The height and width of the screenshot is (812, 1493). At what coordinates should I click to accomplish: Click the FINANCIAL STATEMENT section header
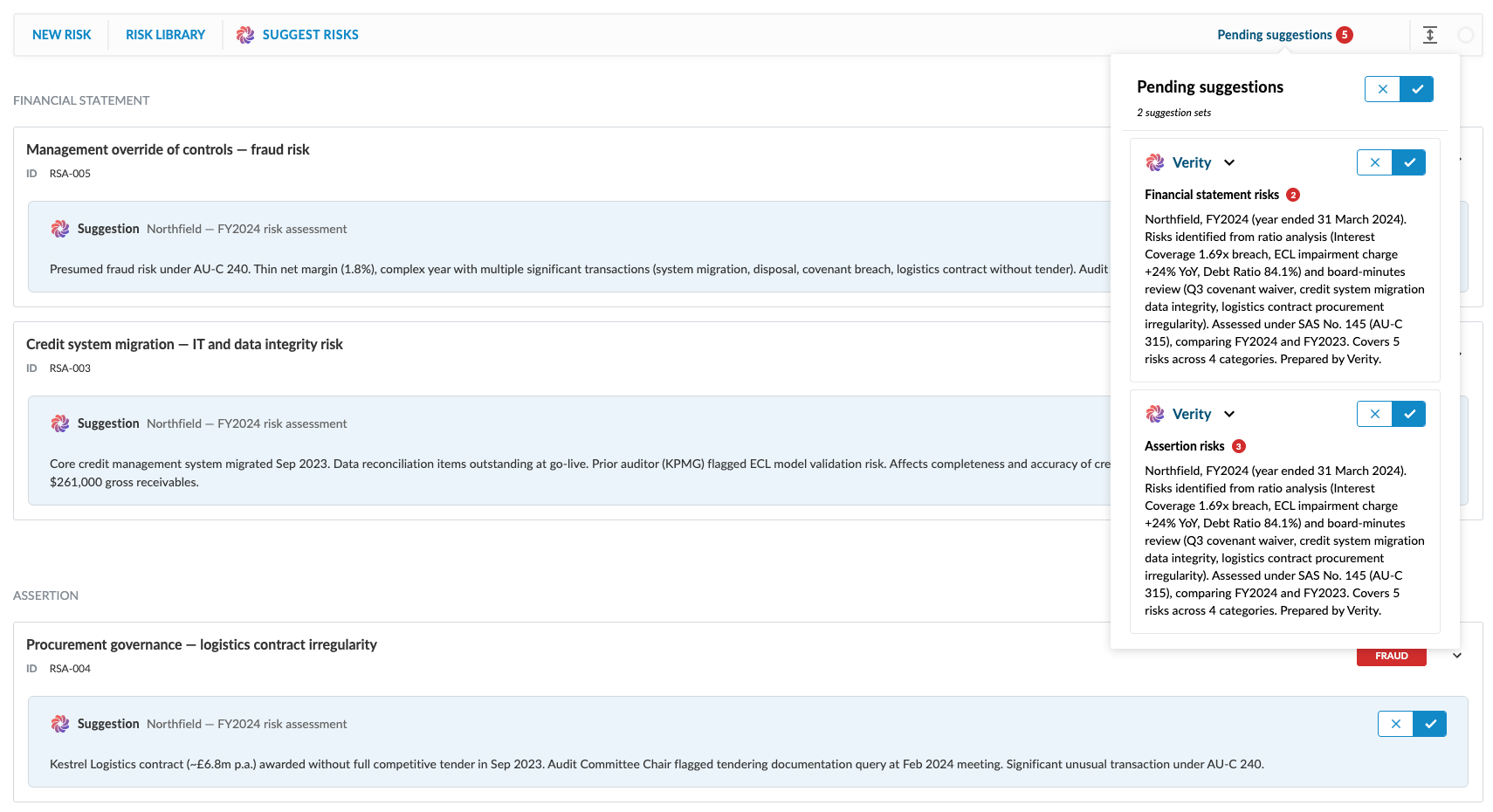[x=81, y=100]
